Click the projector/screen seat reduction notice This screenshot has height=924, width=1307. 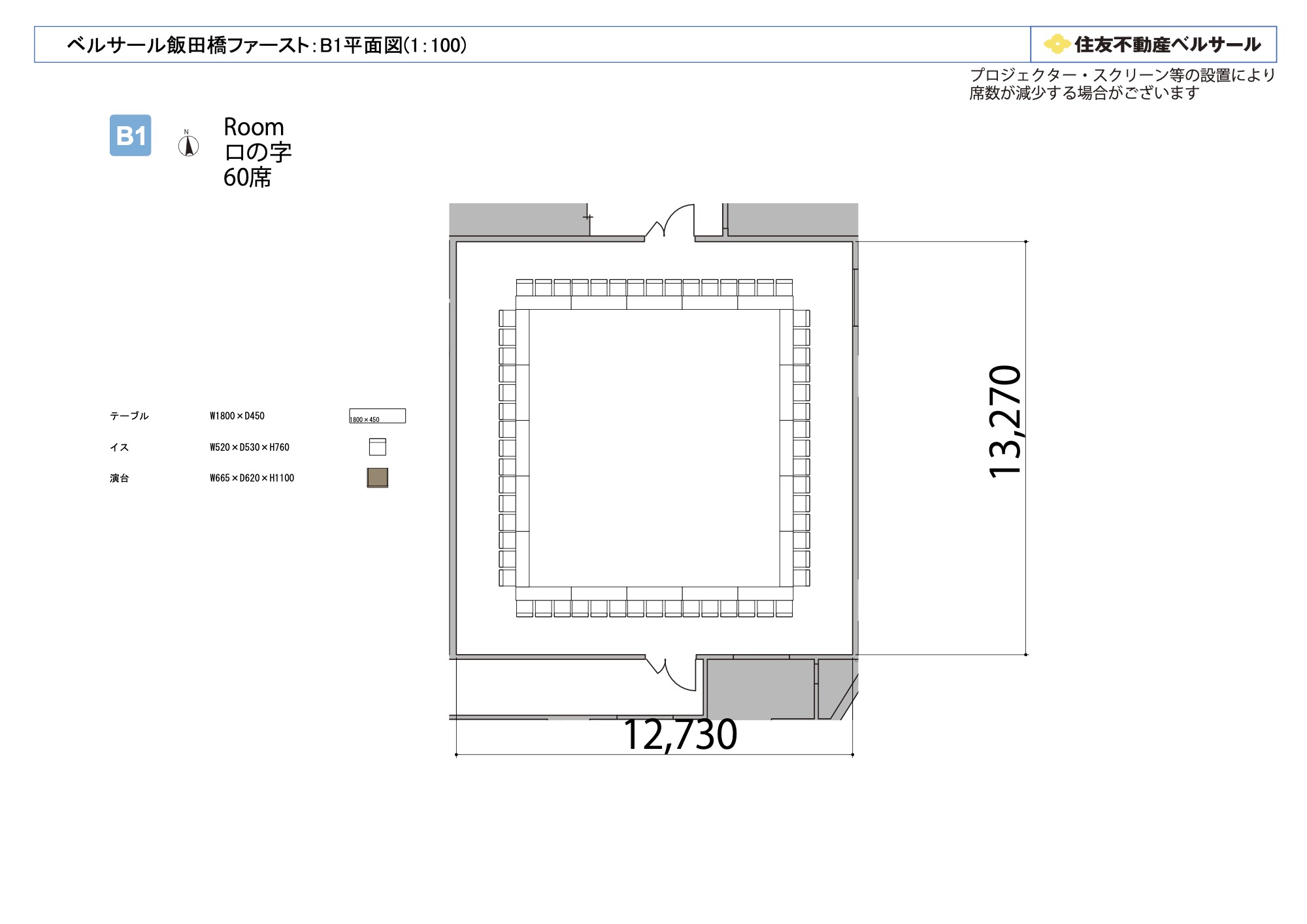tap(1122, 84)
